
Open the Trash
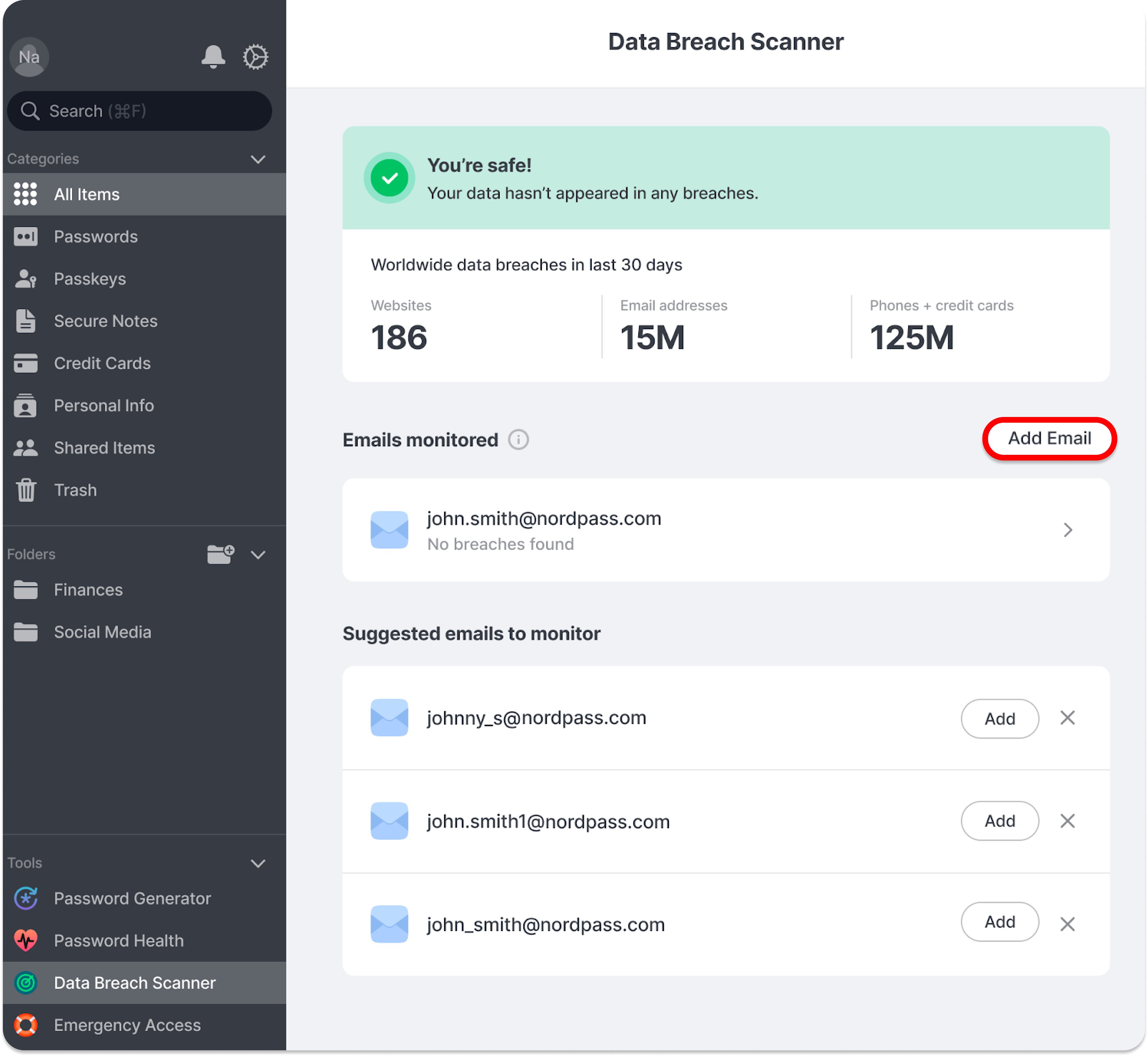pos(145,490)
